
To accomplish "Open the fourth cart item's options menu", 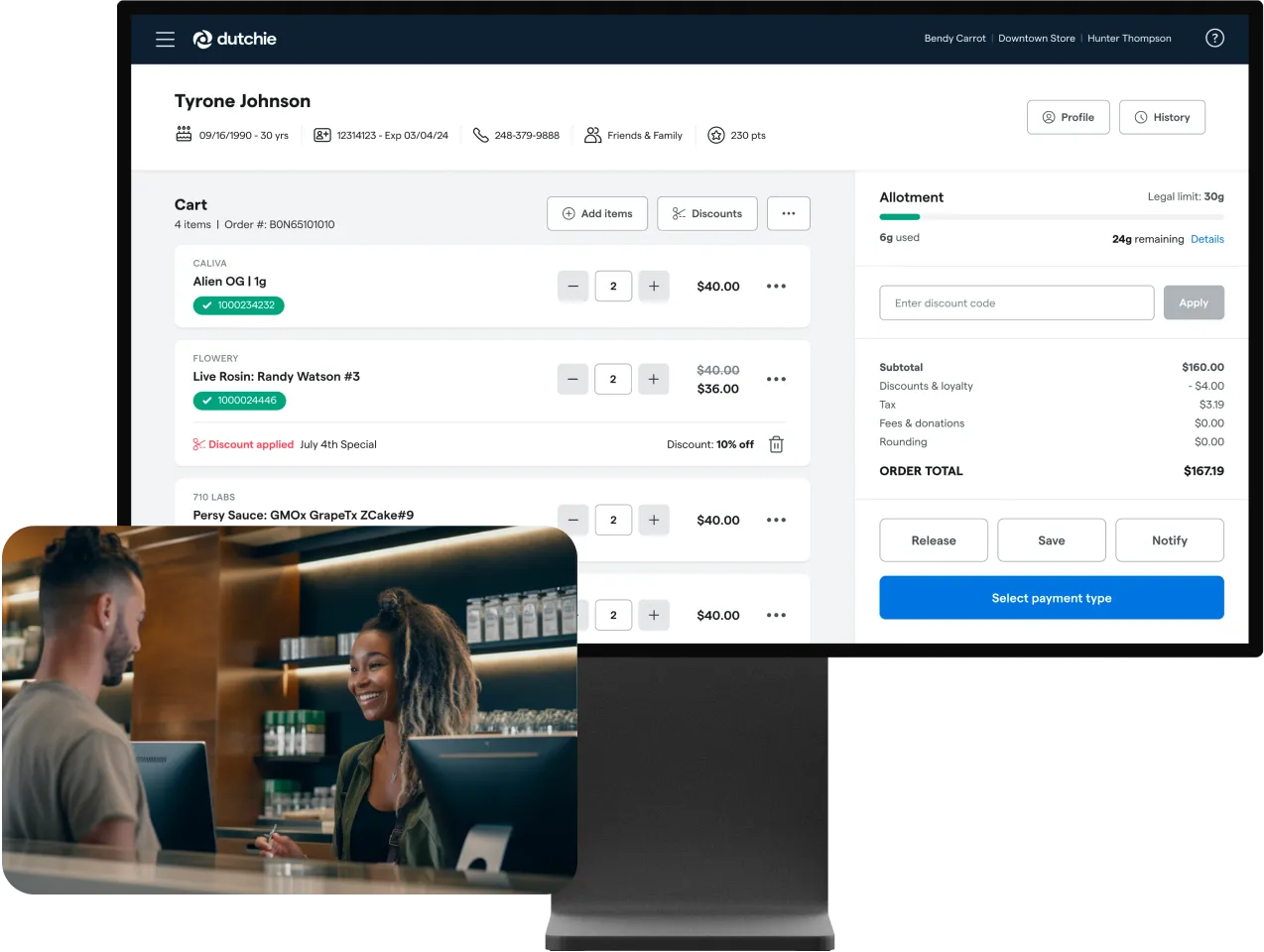I will coord(776,615).
